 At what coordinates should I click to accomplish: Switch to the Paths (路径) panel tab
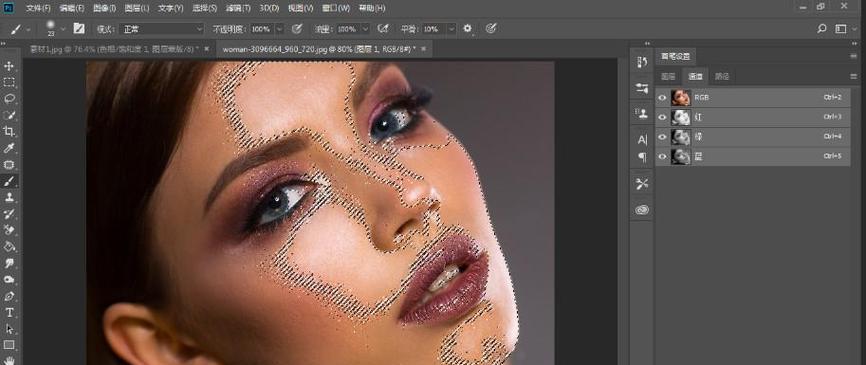[722, 77]
